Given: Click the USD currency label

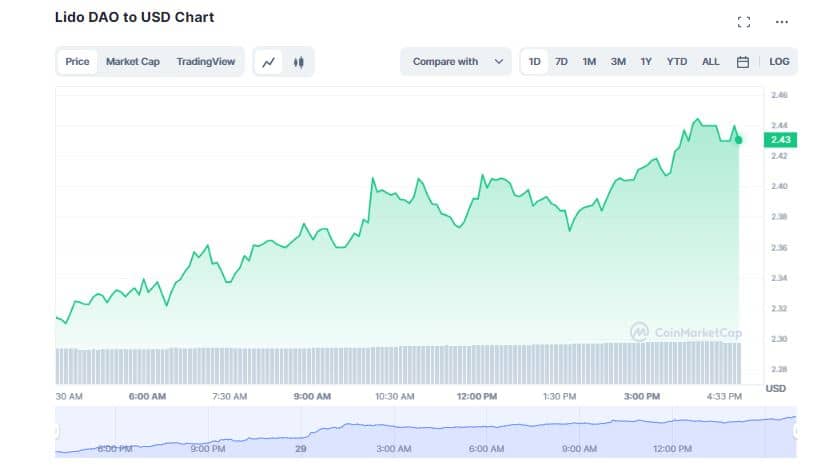Looking at the screenshot, I should coord(776,389).
